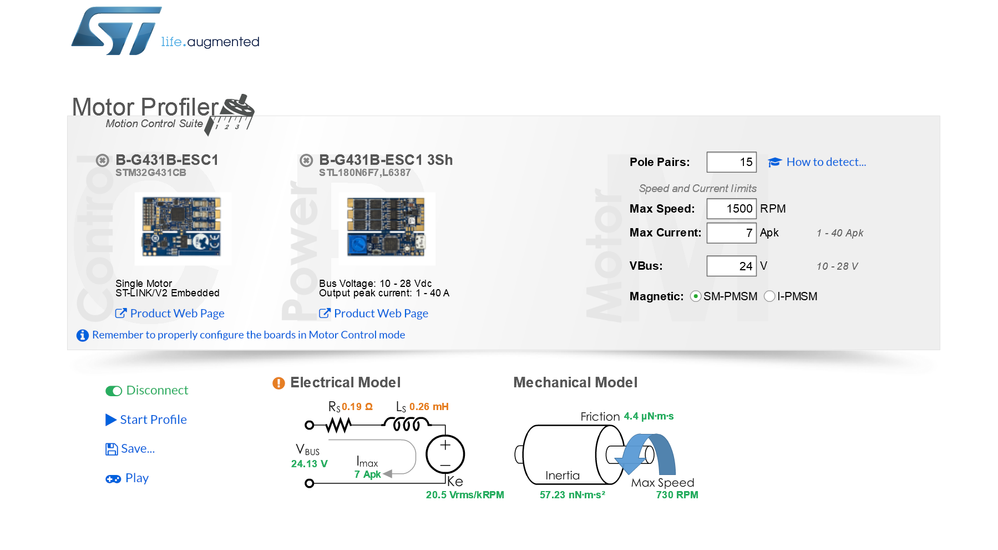Image resolution: width=998 pixels, height=550 pixels.
Task: Open the How to detect... link
Action: tap(826, 162)
